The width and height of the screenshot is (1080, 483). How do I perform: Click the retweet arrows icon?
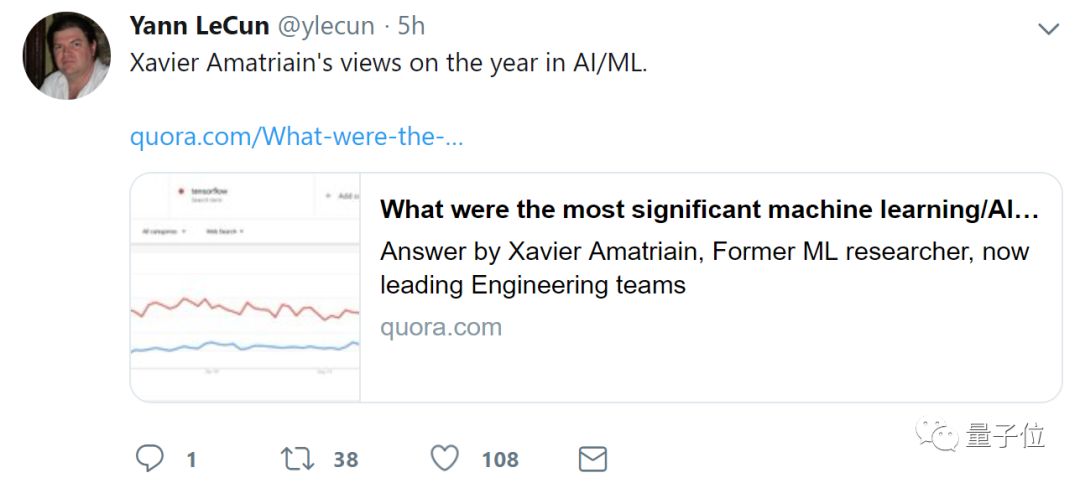click(297, 459)
